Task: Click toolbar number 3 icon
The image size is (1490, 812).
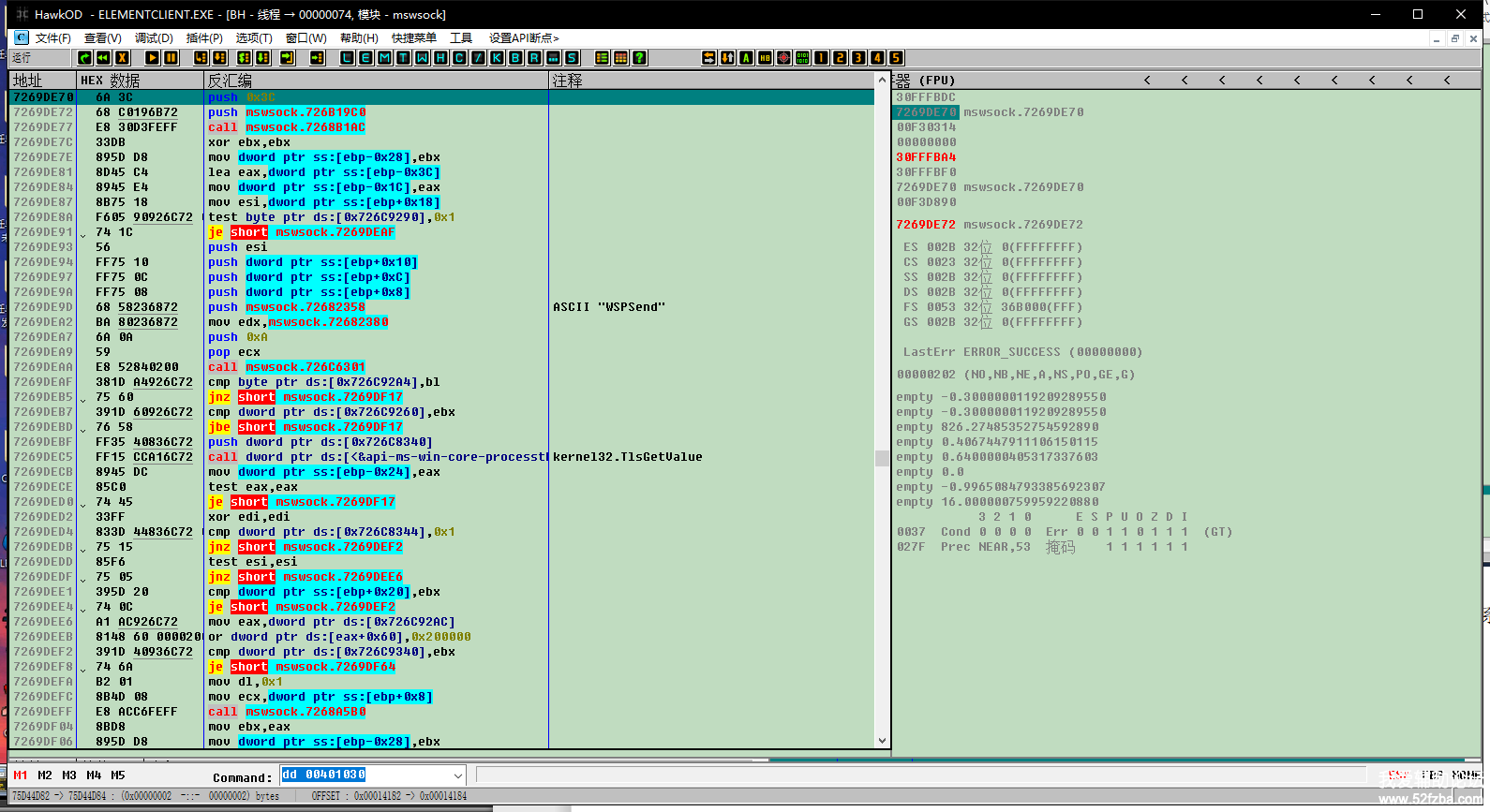Action: 858,58
